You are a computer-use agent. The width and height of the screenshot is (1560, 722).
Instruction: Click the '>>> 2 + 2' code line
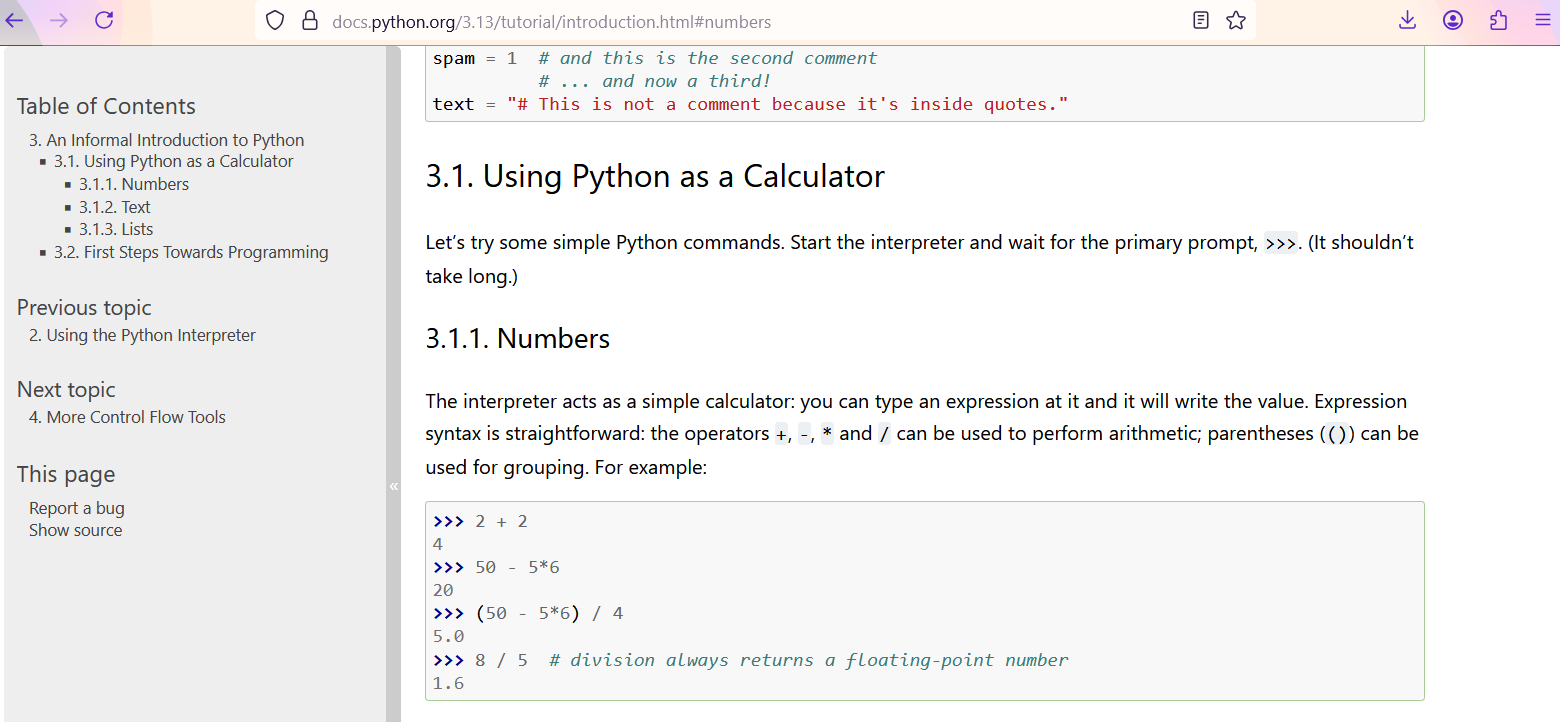[x=480, y=521]
